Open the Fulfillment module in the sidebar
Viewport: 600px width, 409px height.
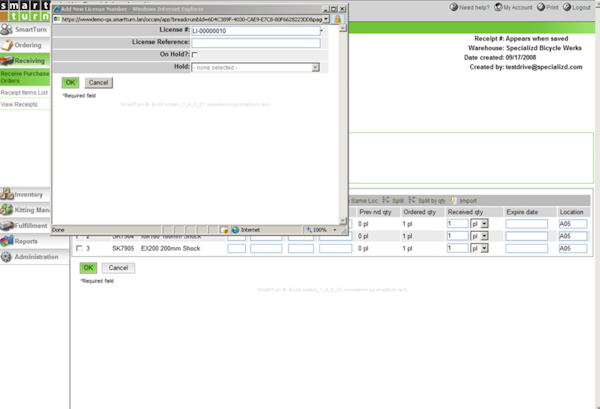tap(25, 226)
